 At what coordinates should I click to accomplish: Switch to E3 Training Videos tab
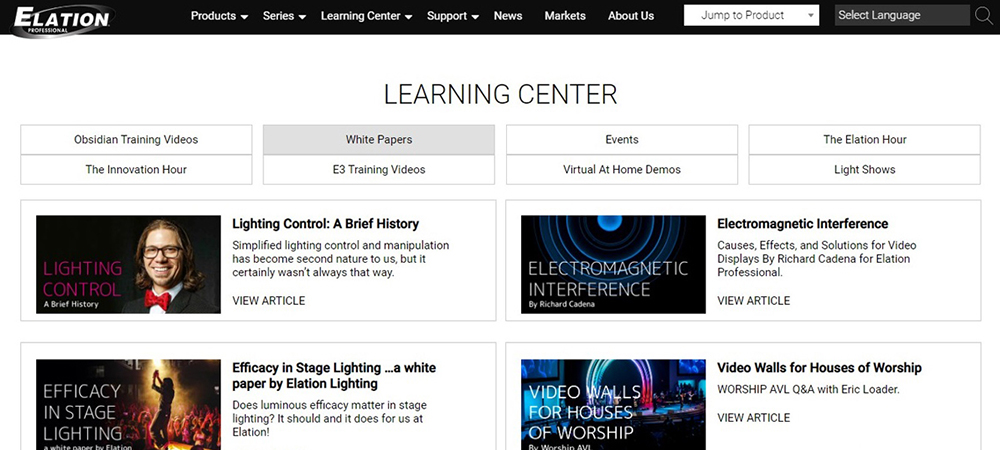point(379,170)
